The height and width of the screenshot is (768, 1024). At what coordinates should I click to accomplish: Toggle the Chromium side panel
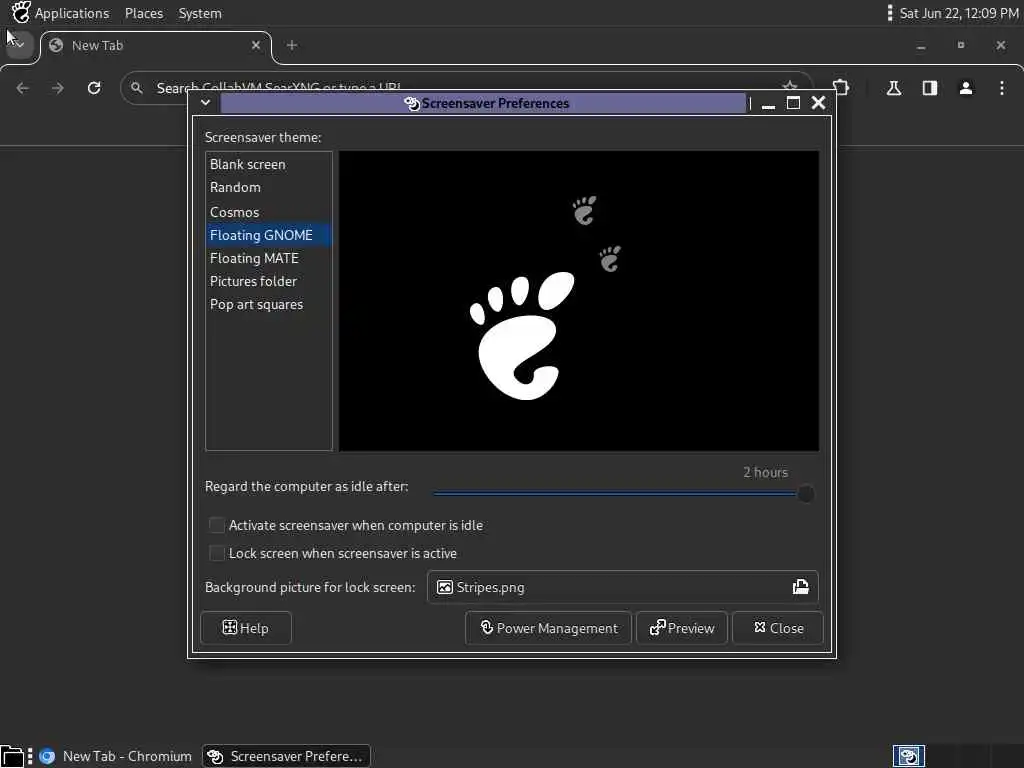pyautogui.click(x=930, y=88)
